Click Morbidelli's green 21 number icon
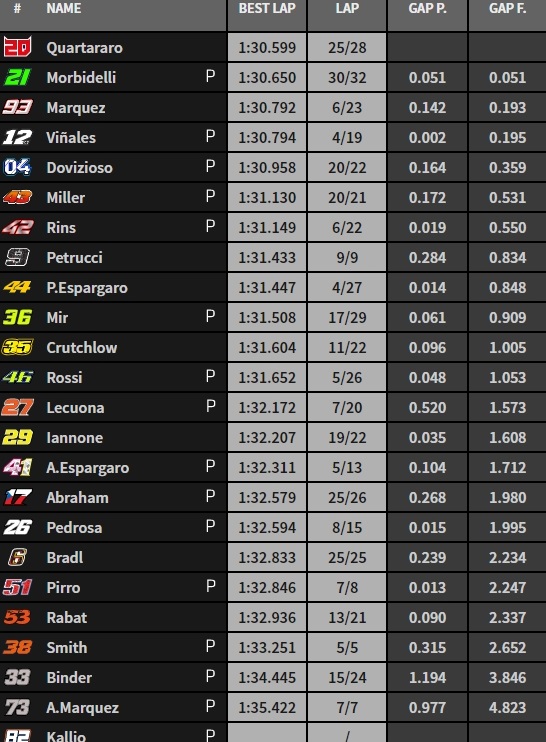Viewport: 546px width, 742px height. (18, 77)
